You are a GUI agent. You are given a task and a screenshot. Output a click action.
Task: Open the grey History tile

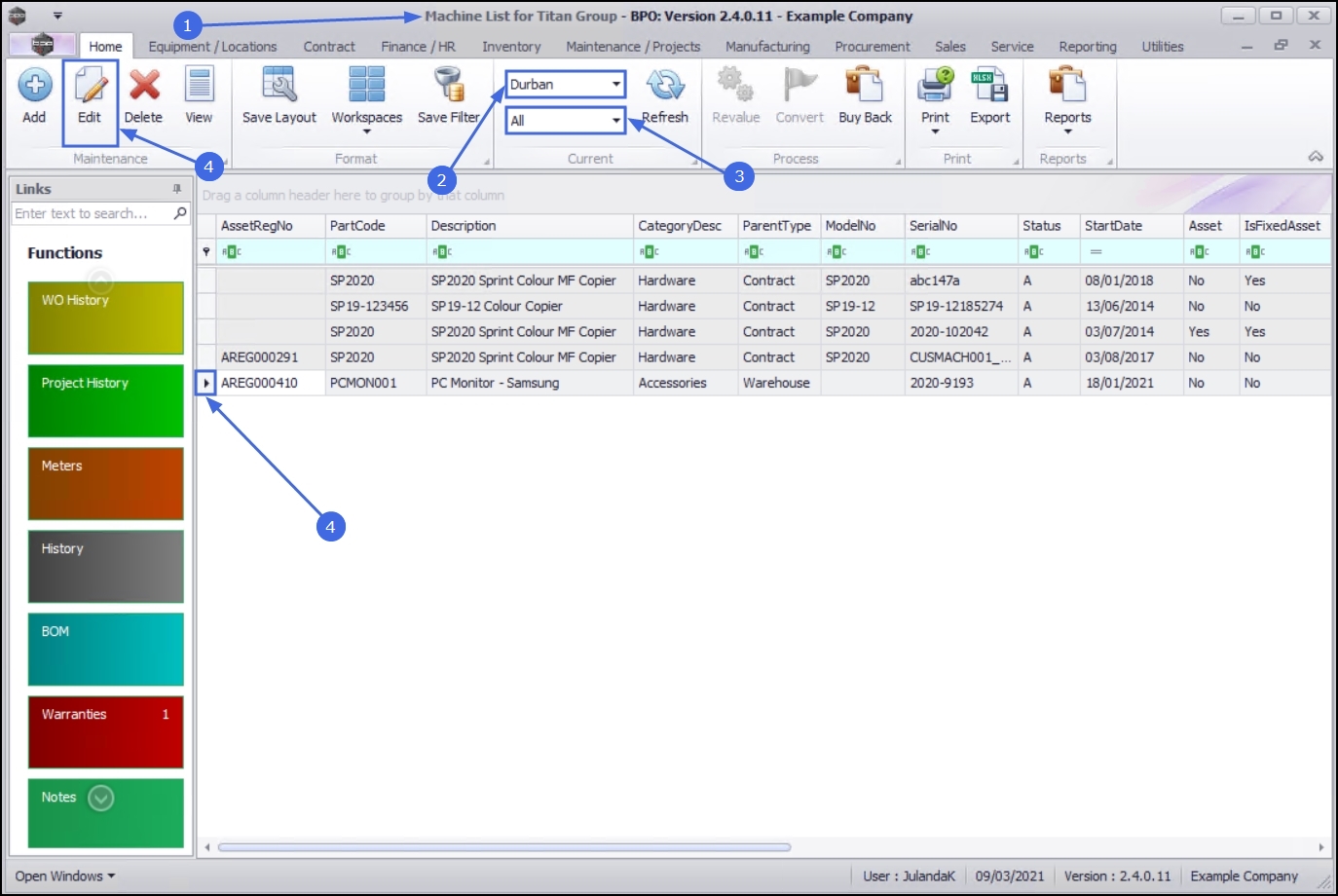click(x=106, y=567)
